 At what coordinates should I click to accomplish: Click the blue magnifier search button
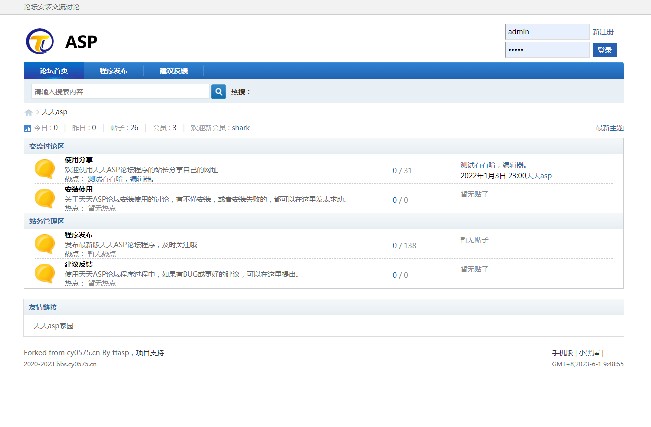[218, 91]
